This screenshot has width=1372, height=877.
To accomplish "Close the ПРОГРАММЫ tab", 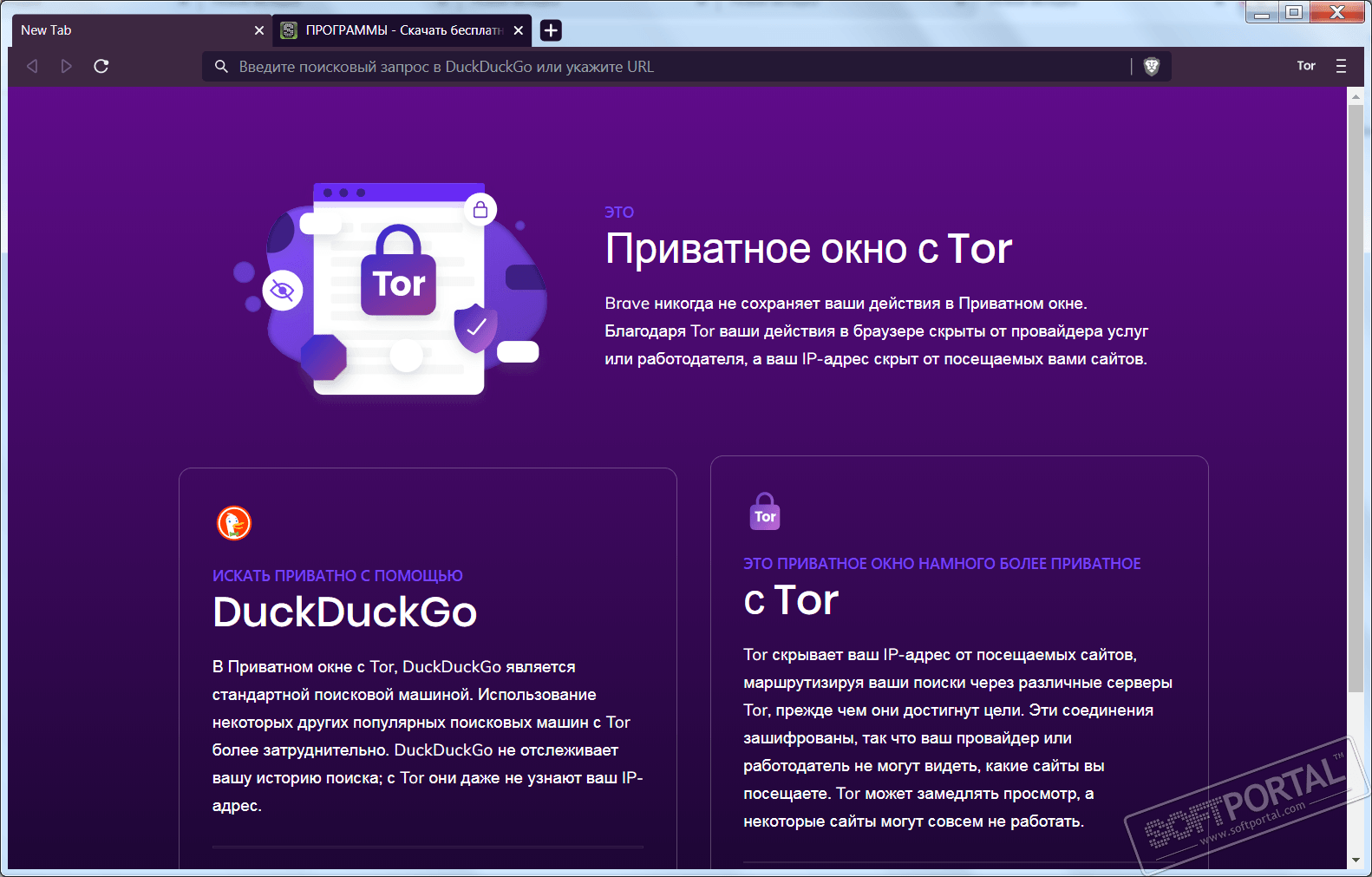I will (x=518, y=30).
